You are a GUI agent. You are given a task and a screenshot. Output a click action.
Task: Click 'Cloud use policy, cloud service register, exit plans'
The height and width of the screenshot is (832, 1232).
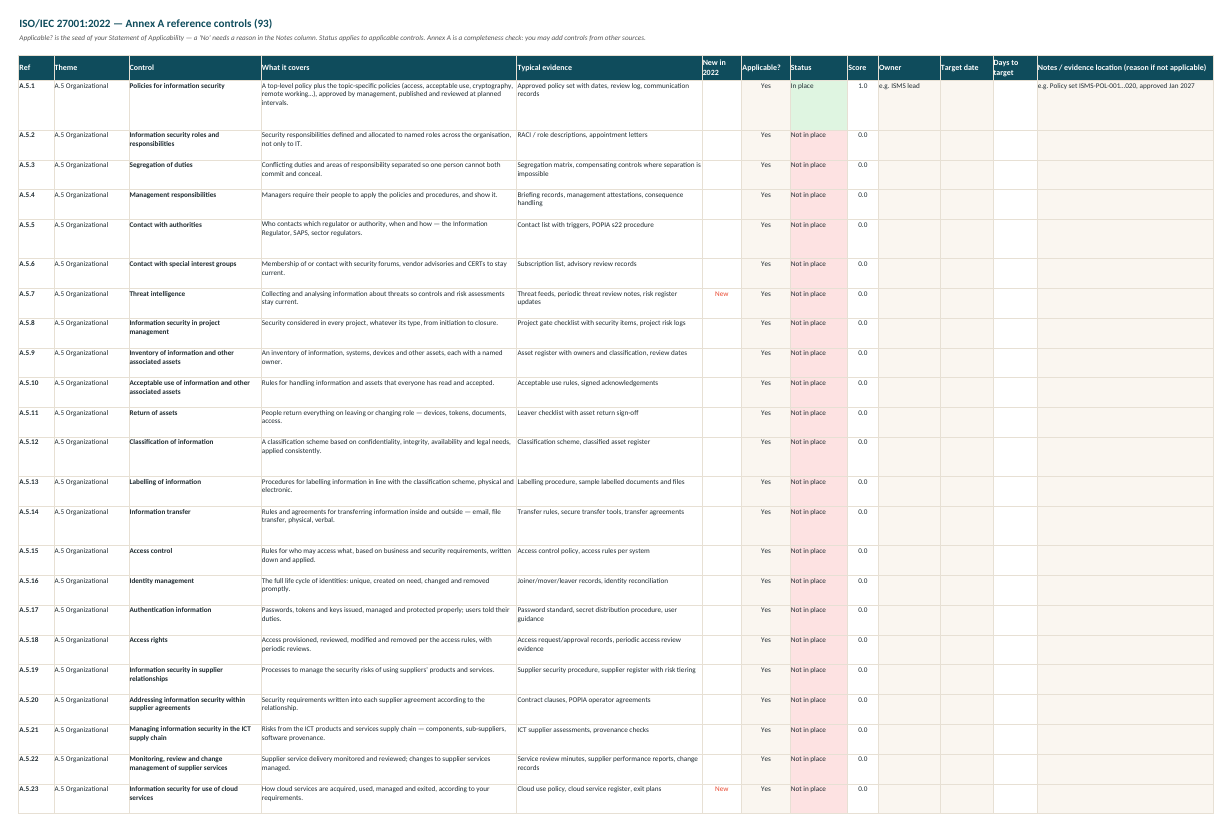[x=609, y=798]
